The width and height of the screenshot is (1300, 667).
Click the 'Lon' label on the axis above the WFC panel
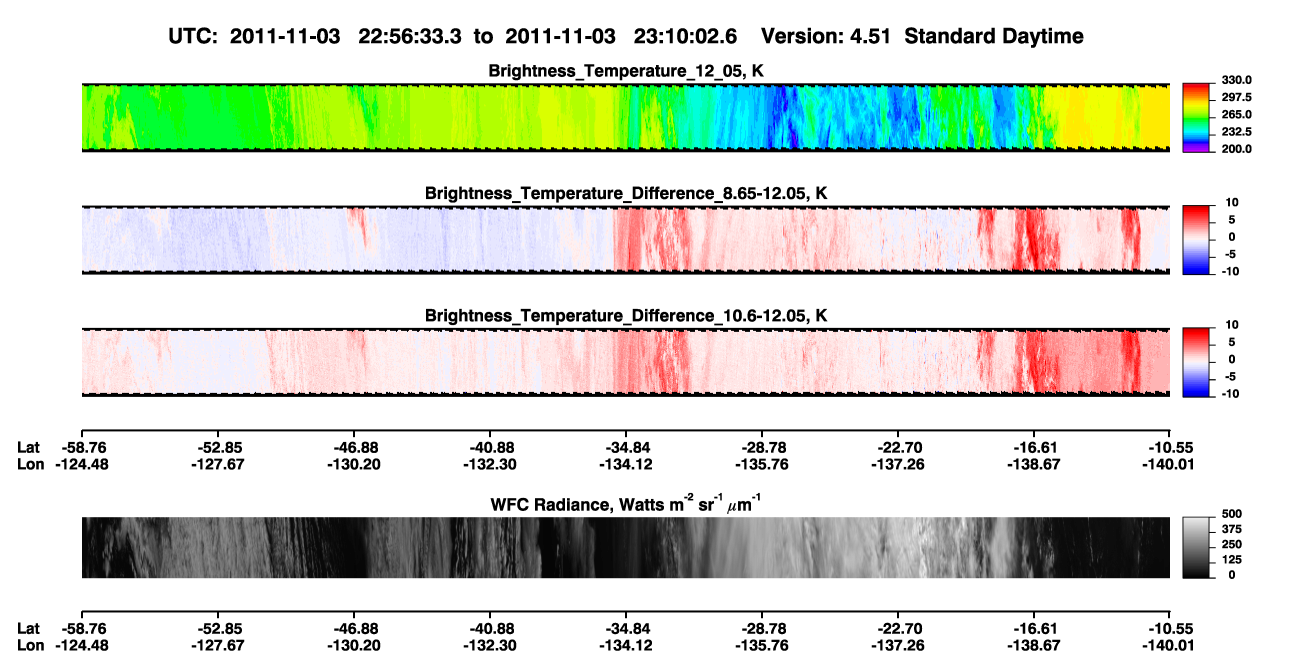pos(30,464)
